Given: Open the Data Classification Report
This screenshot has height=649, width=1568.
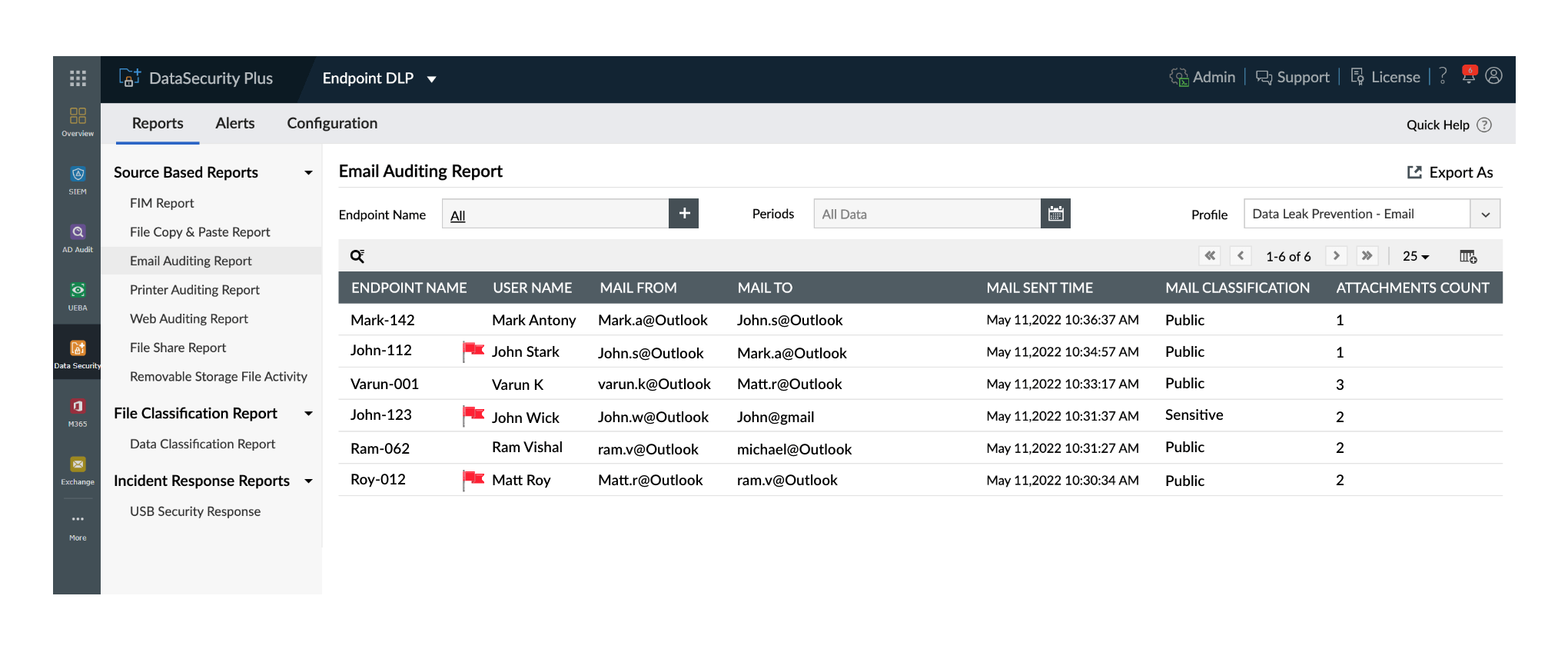Looking at the screenshot, I should click(x=202, y=444).
